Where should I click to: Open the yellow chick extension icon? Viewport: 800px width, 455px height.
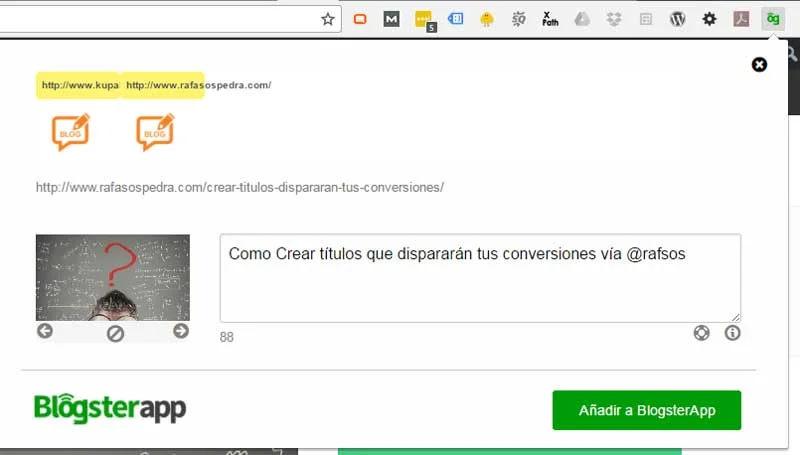[487, 19]
